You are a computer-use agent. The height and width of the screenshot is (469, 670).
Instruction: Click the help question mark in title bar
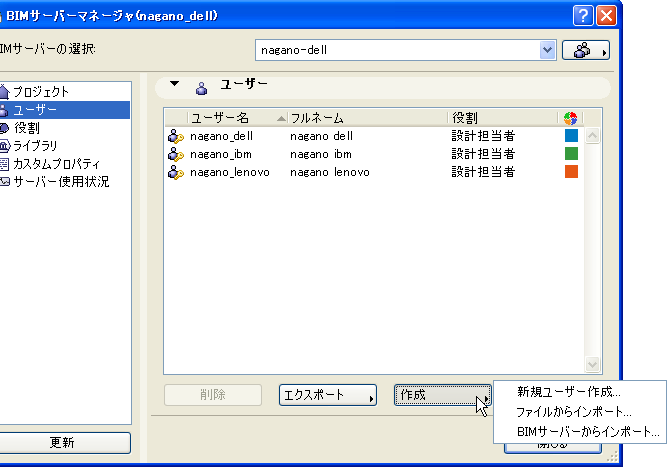pos(583,16)
